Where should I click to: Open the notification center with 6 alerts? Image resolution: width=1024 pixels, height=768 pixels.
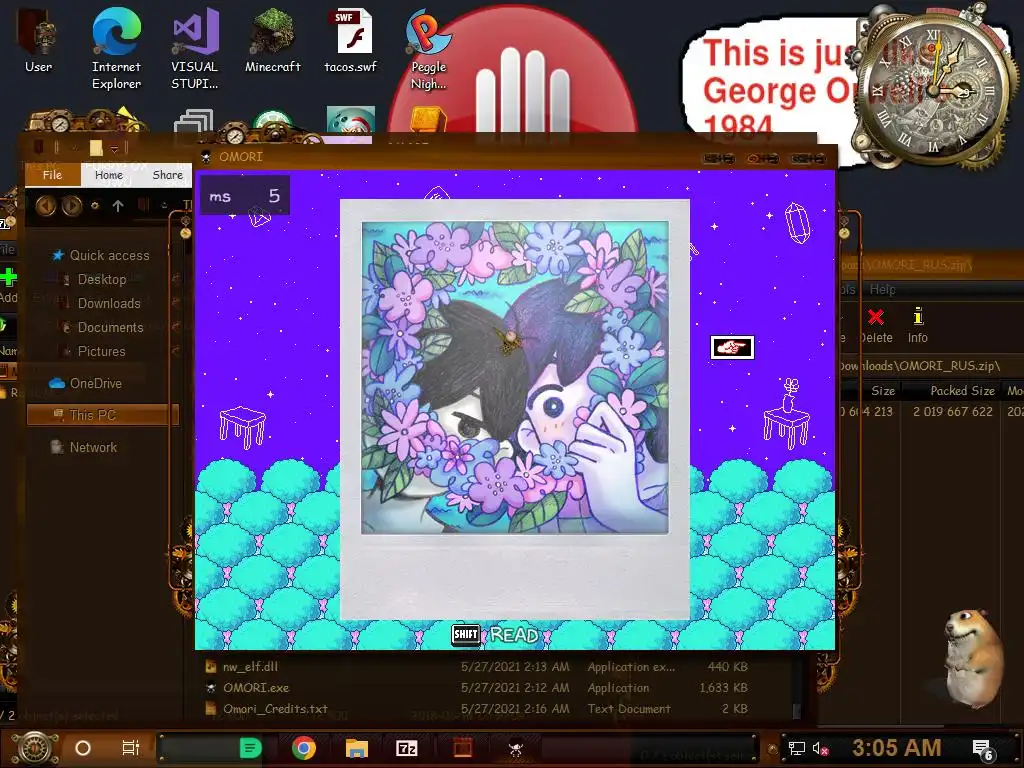pos(983,750)
